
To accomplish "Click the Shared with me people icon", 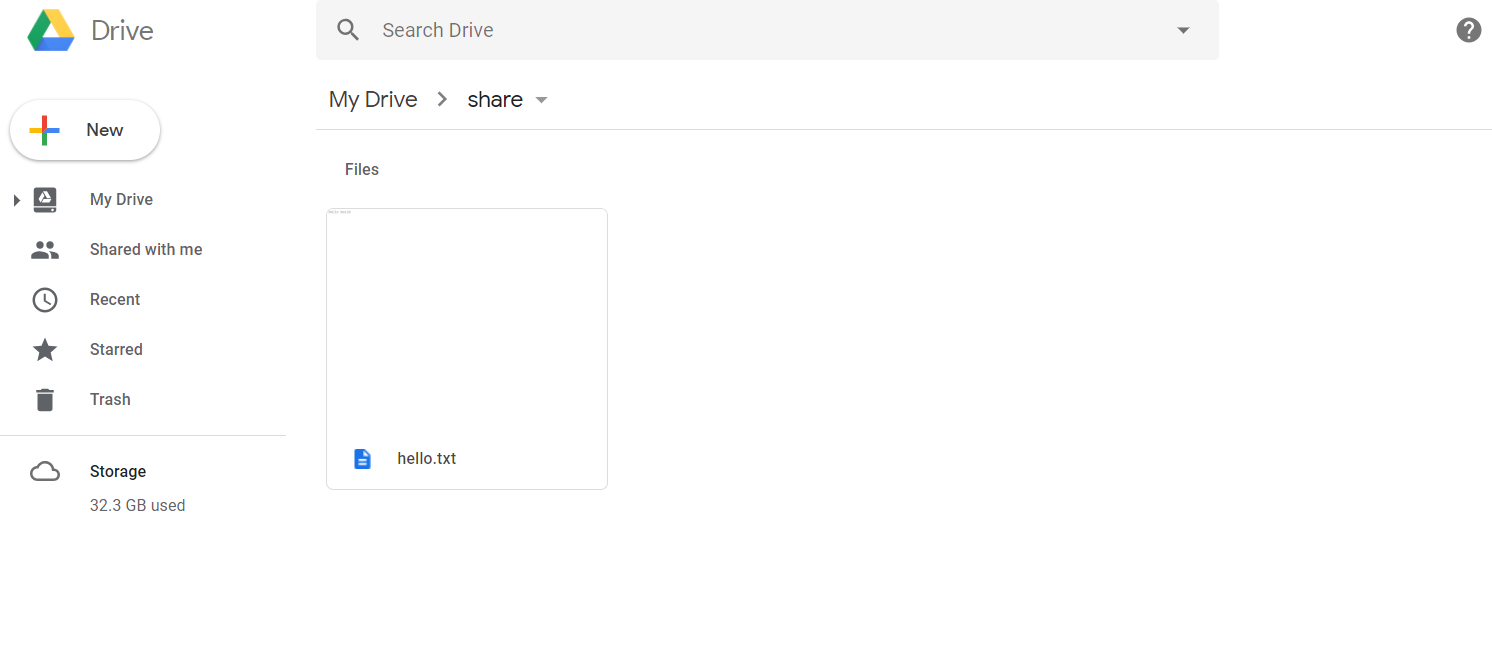I will coord(45,250).
